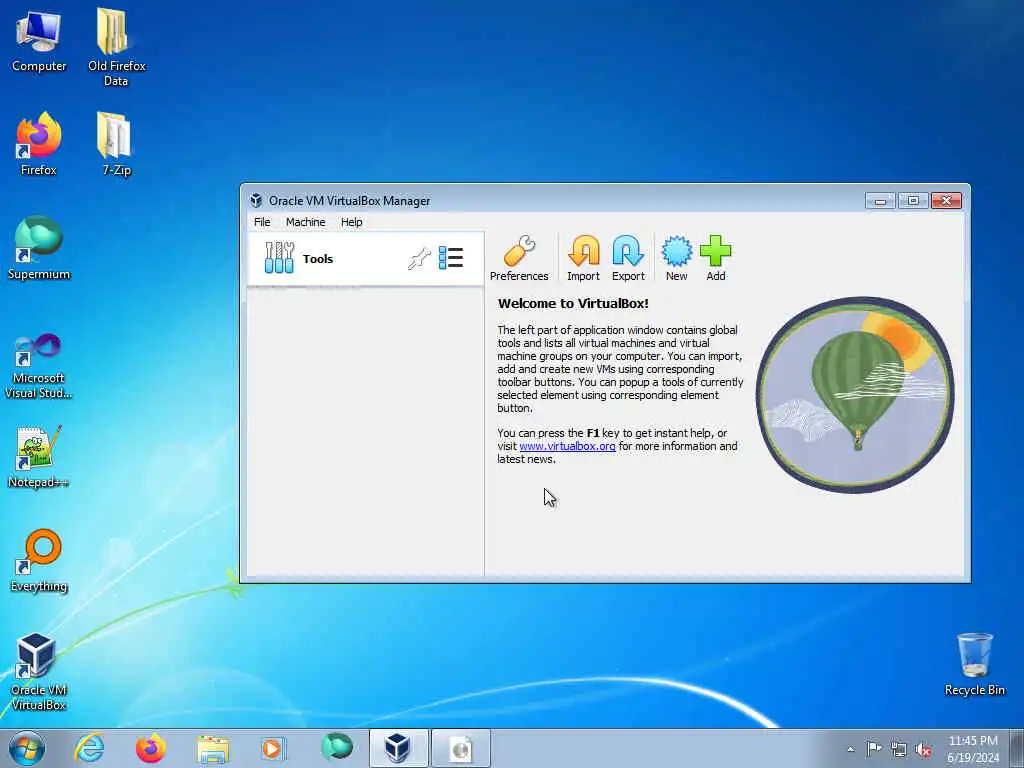Open the Windows Start menu

click(27, 748)
